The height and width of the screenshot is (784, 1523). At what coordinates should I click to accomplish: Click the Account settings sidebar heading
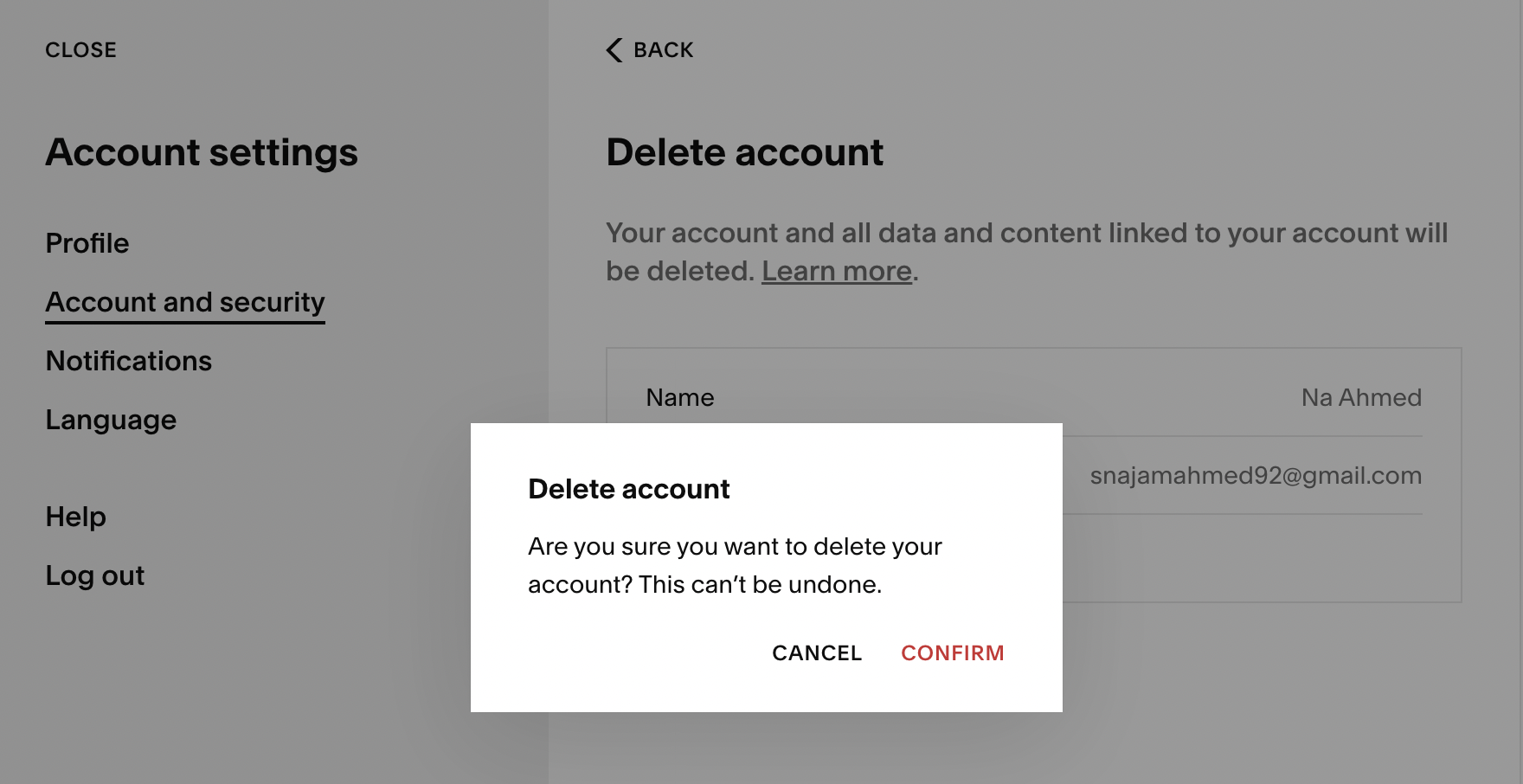202,152
